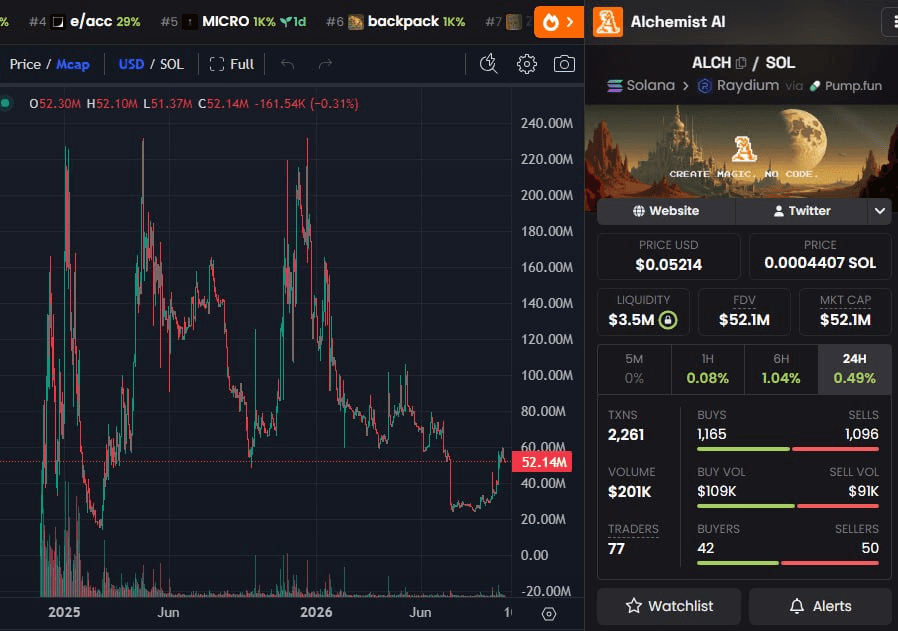Screen dimensions: 898x631
Task: Expand the chevron next to Twitter
Action: (x=880, y=211)
